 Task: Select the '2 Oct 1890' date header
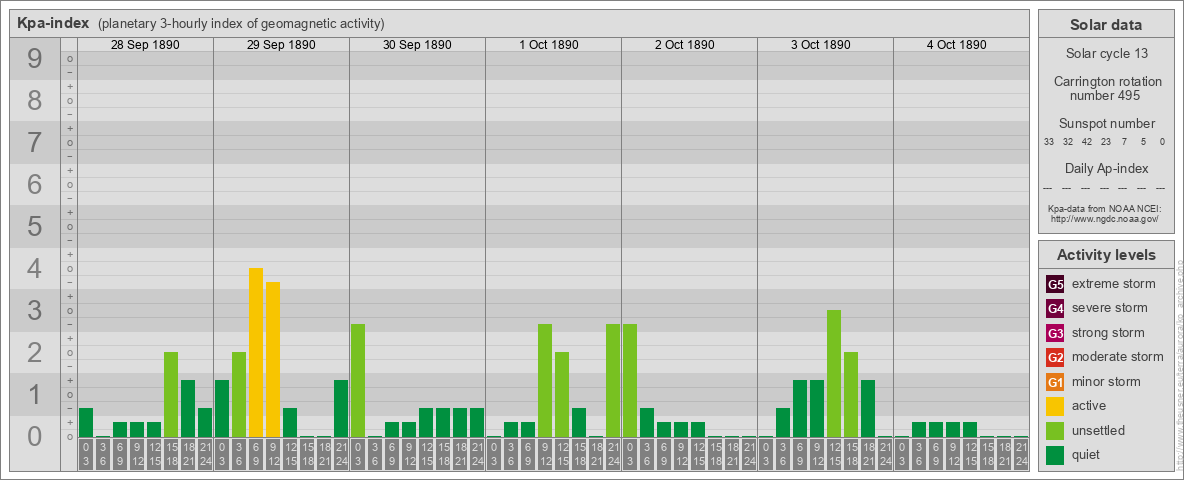click(685, 45)
